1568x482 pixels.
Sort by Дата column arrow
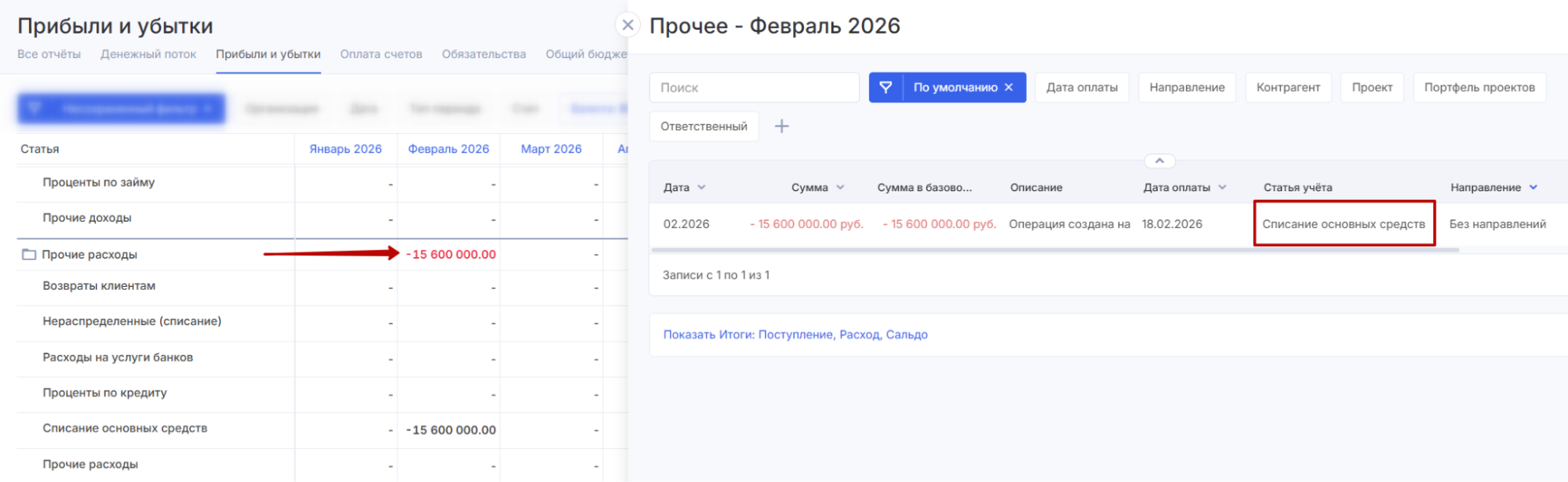pos(701,187)
